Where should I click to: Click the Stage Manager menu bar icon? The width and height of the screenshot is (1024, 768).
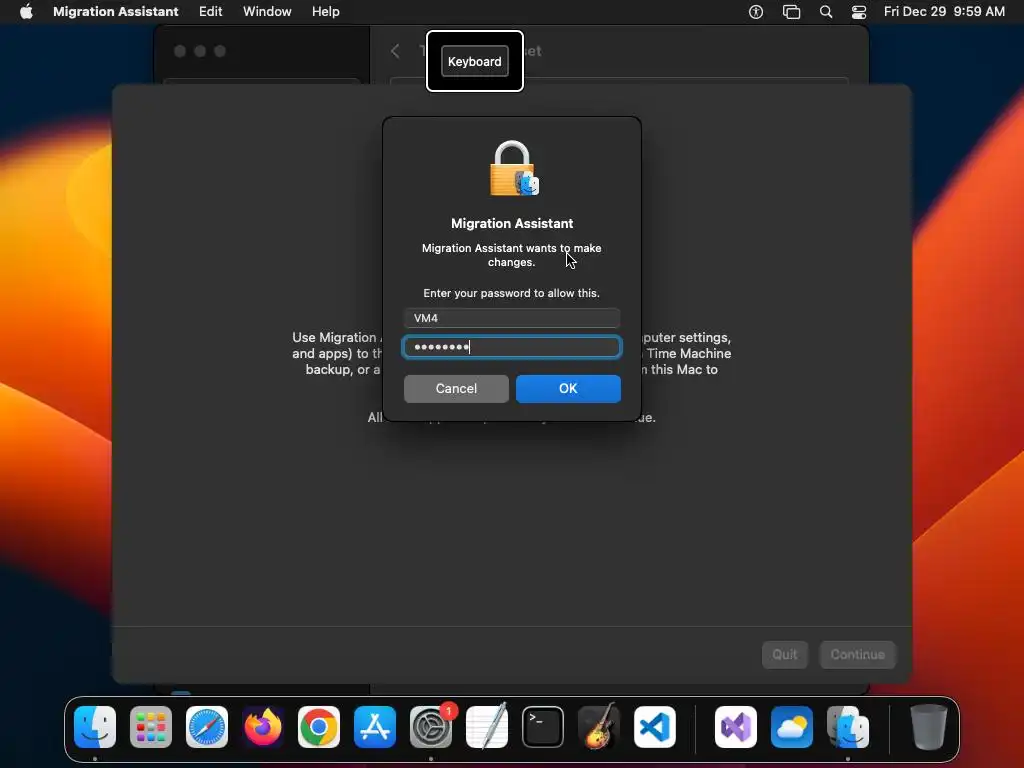(792, 12)
